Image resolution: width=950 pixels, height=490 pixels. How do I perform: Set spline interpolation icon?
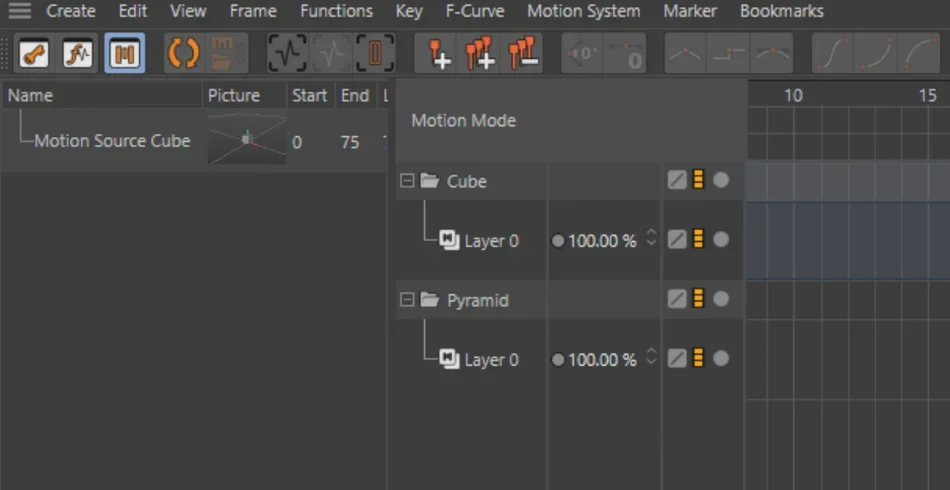[772, 53]
